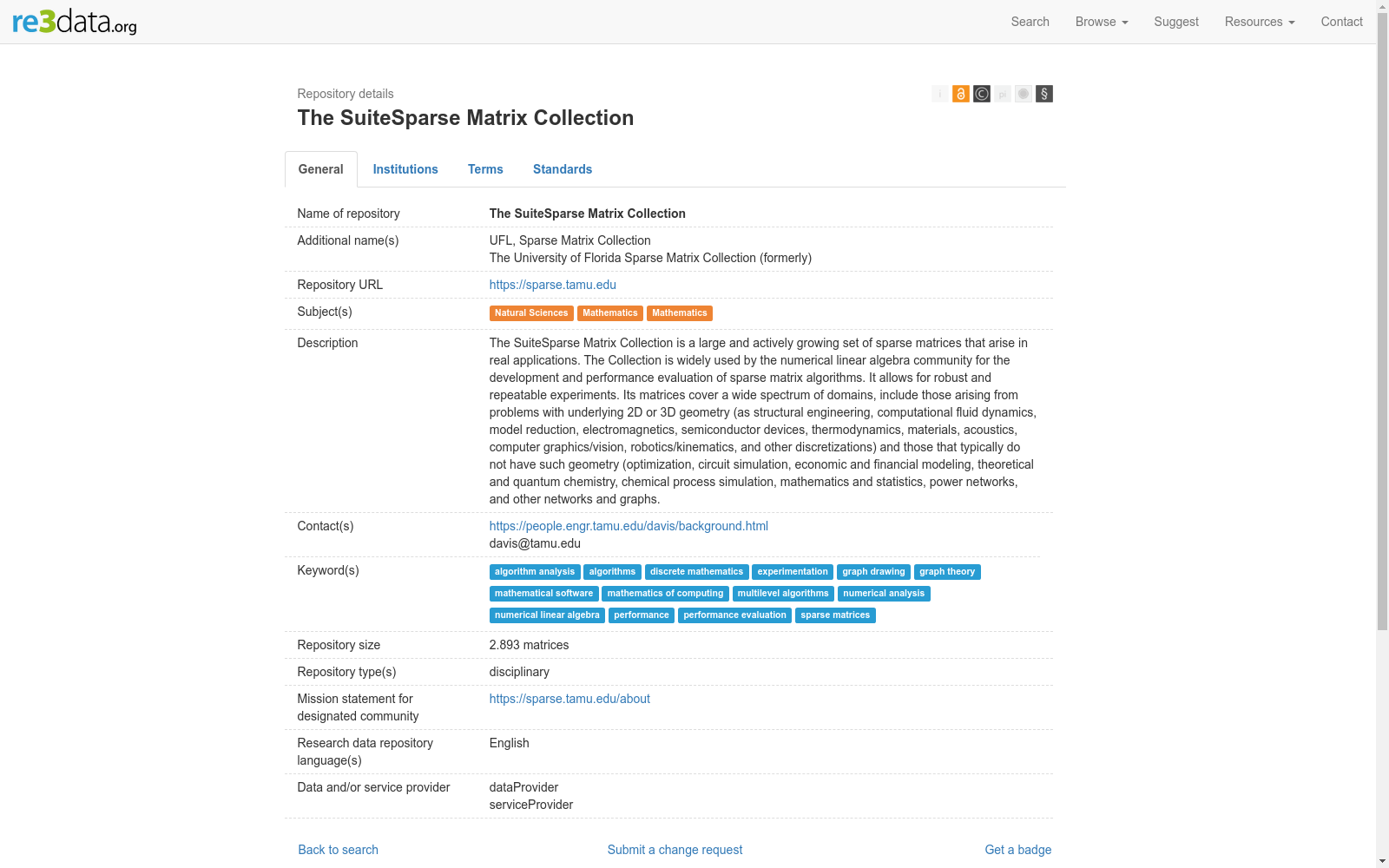Click the '2.893 matrices' repository size value
The height and width of the screenshot is (868, 1389).
[530, 645]
